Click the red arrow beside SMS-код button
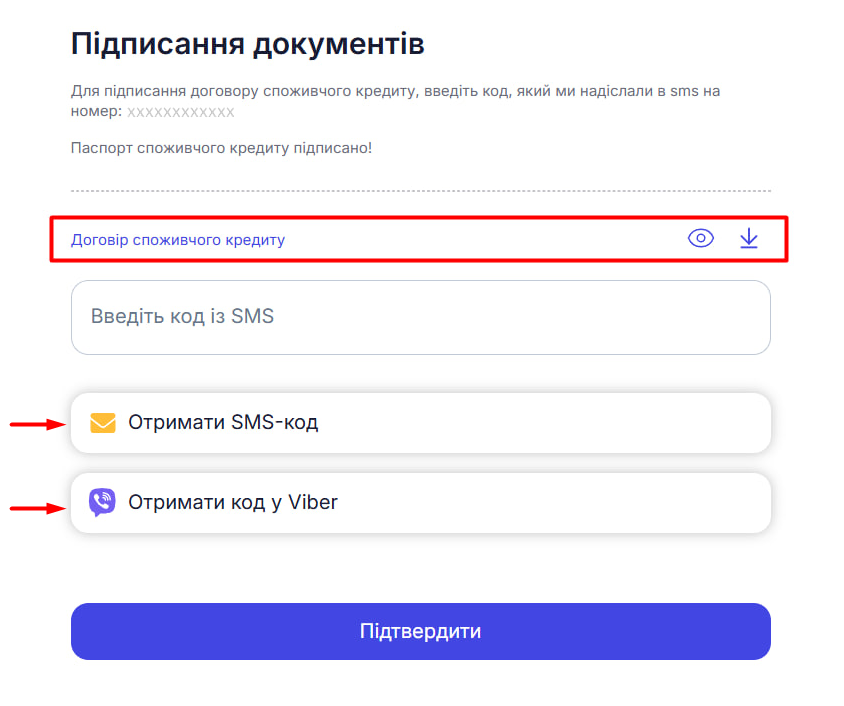This screenshot has height=706, width=844. tap(37, 424)
